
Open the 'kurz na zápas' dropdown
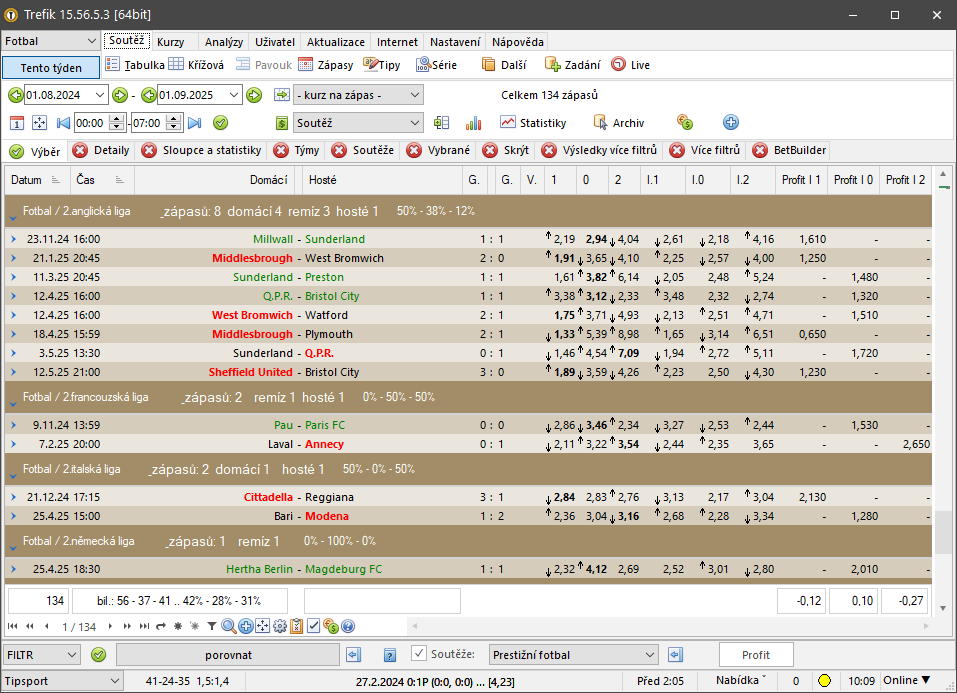358,95
